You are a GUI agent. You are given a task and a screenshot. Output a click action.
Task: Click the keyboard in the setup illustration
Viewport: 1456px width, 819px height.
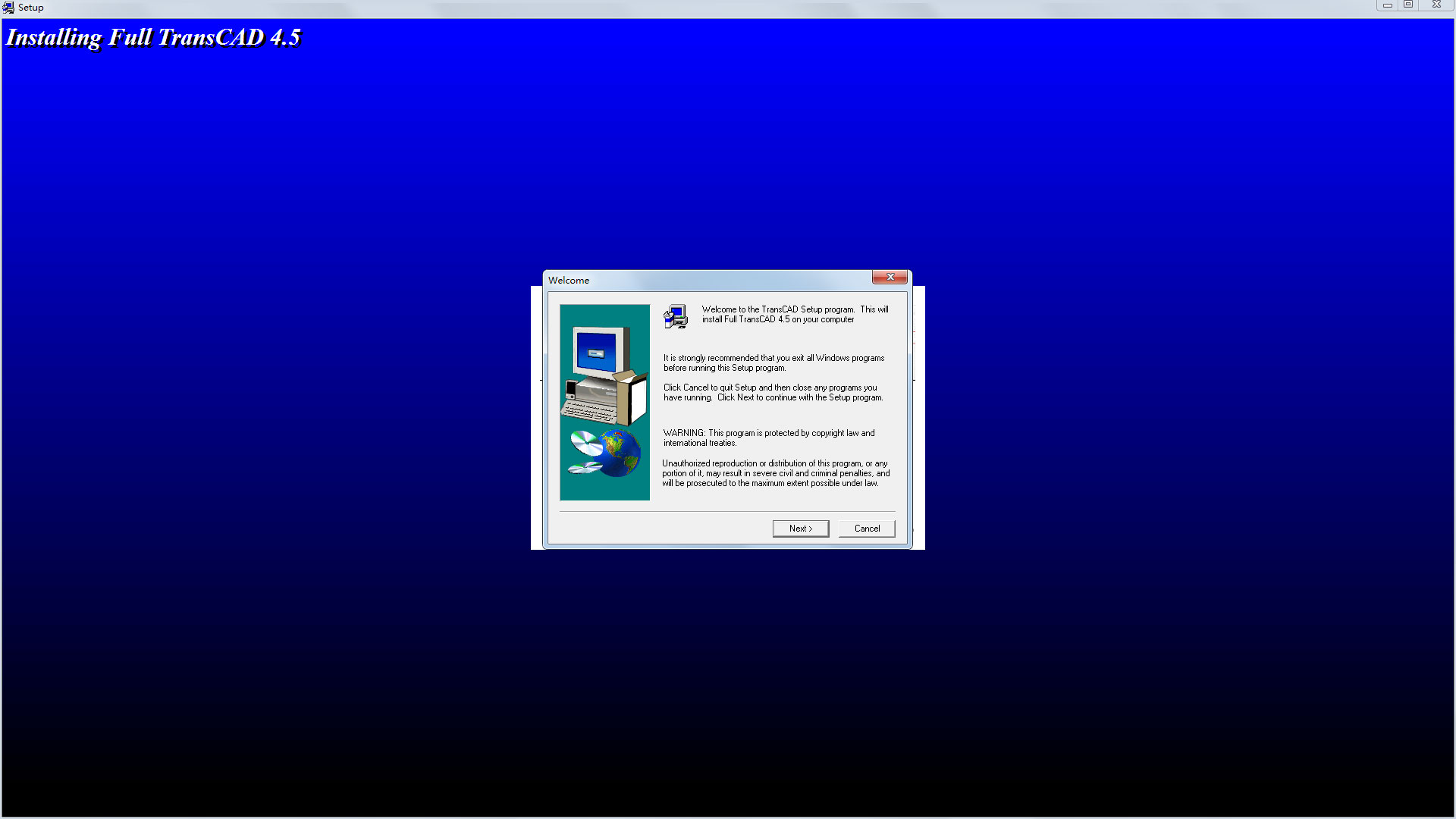588,410
